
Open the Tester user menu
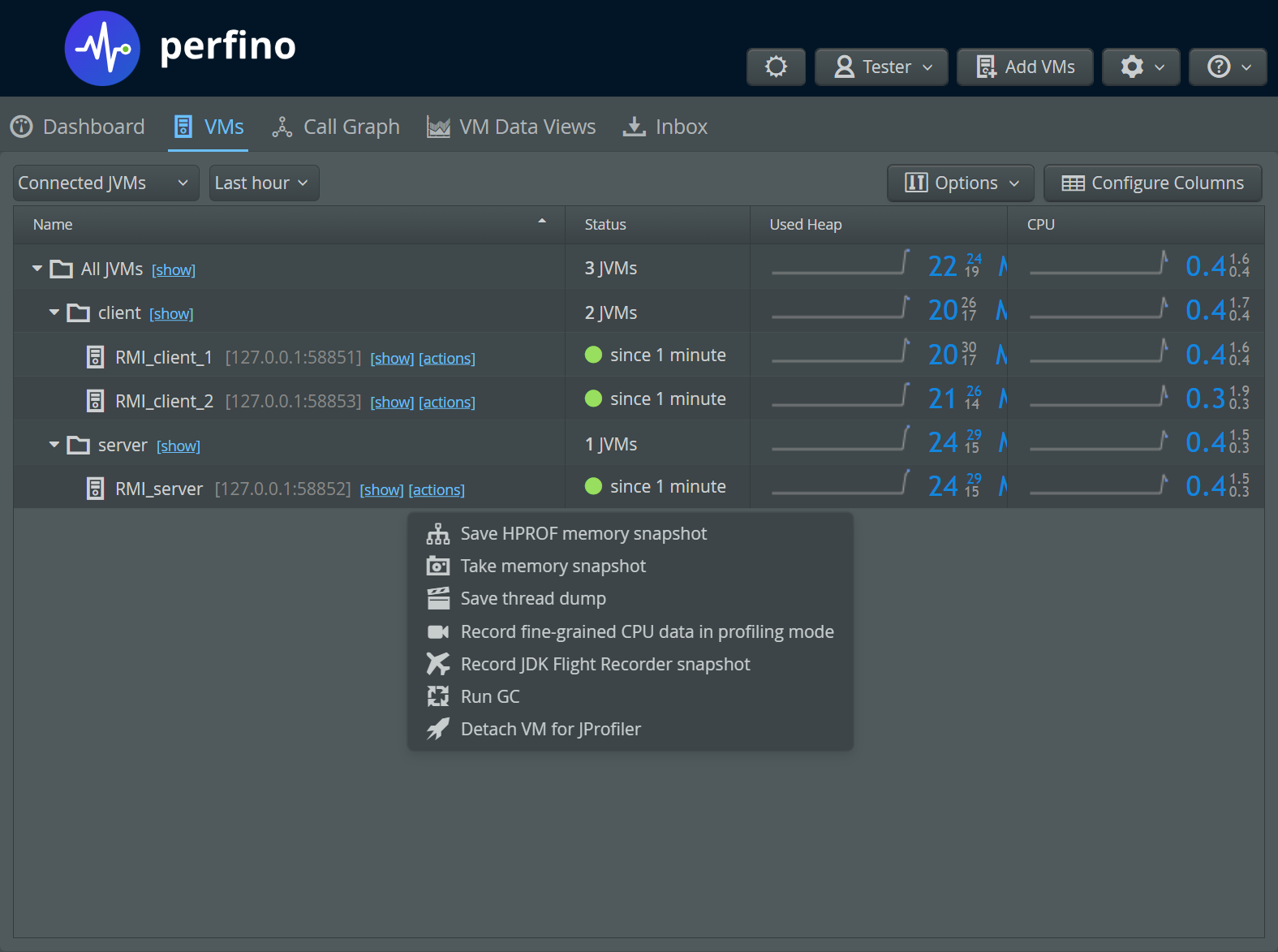click(882, 67)
